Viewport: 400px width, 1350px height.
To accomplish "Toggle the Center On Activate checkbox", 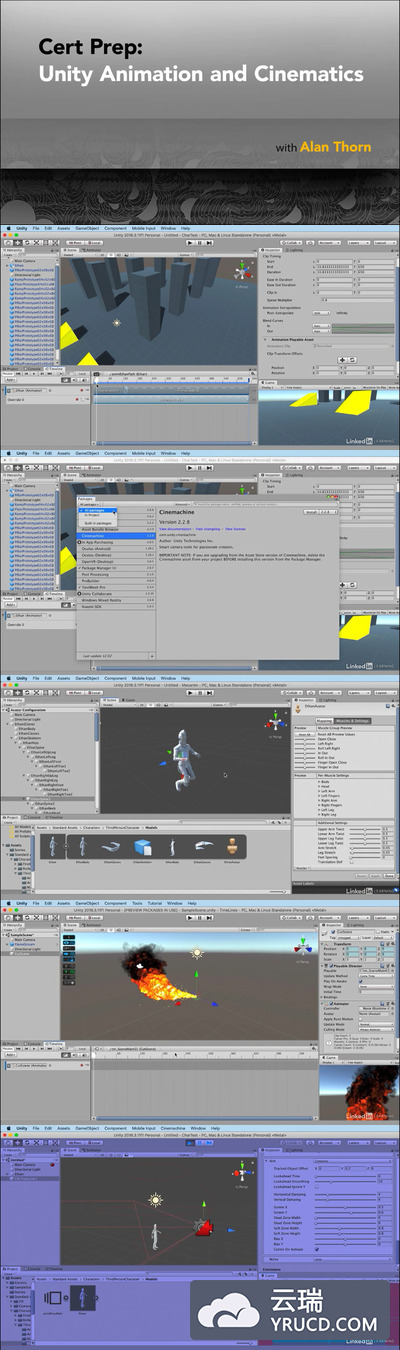I will (316, 1249).
